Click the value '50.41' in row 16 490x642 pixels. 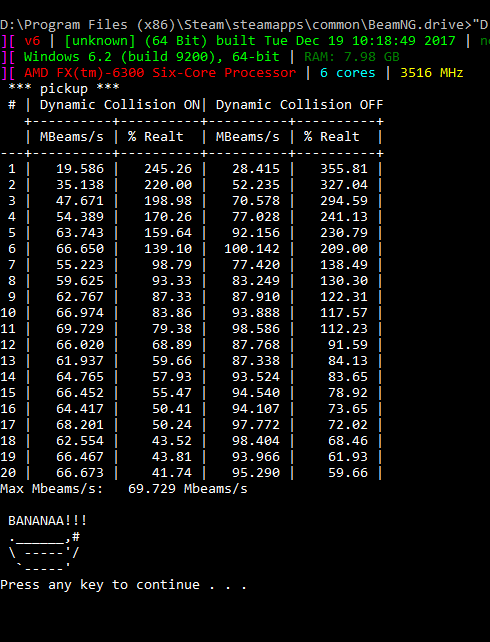coord(172,408)
